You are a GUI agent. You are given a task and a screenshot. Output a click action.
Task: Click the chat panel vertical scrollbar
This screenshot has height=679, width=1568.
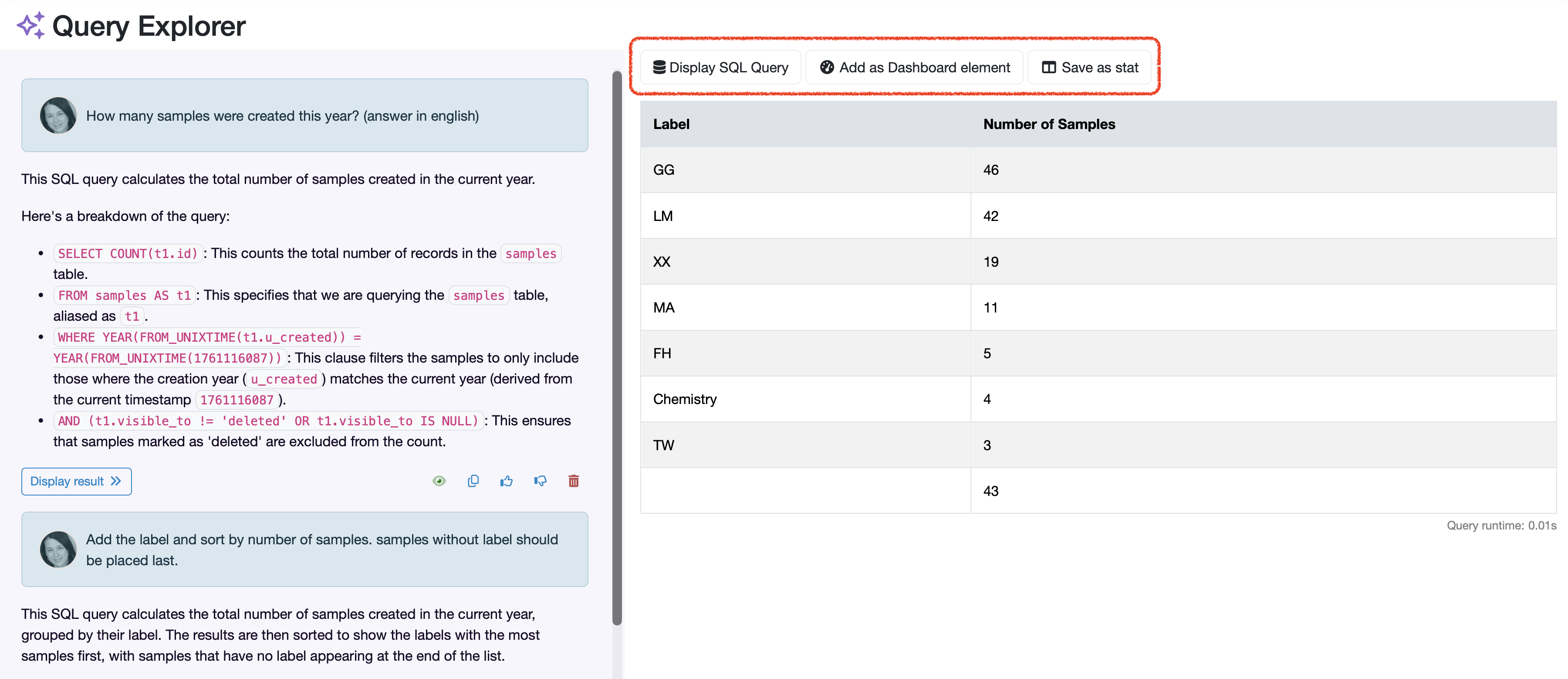click(617, 347)
